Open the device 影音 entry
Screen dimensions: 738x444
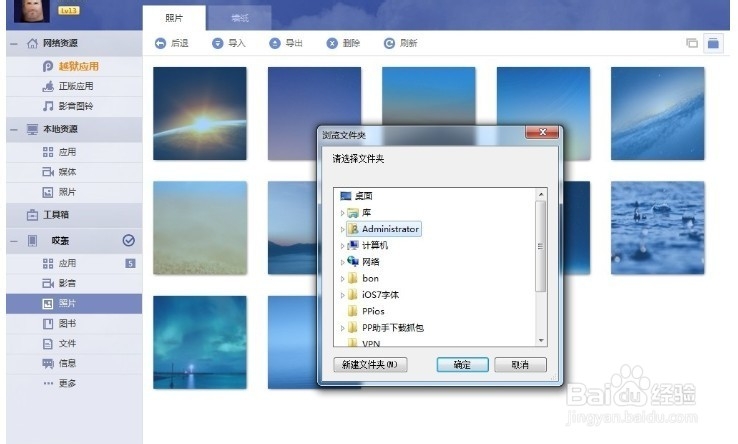coord(74,283)
